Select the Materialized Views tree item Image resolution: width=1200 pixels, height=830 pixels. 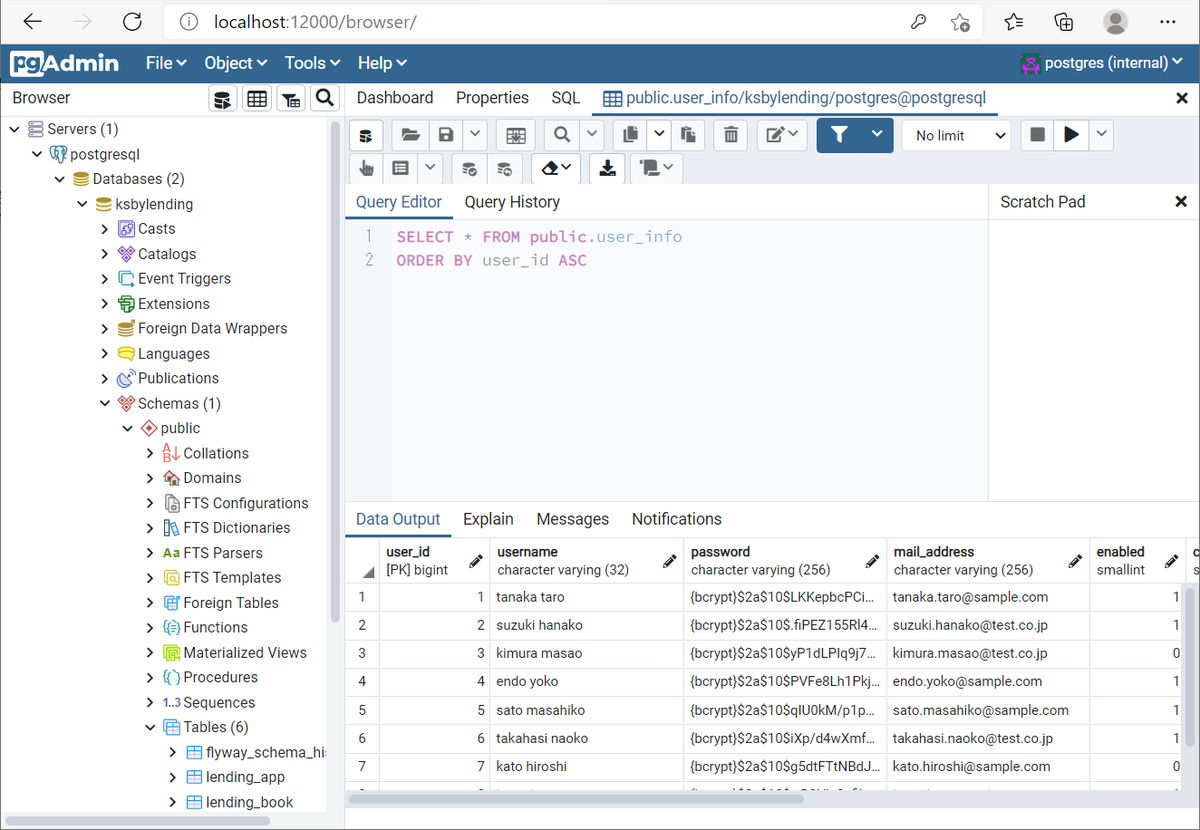point(245,652)
